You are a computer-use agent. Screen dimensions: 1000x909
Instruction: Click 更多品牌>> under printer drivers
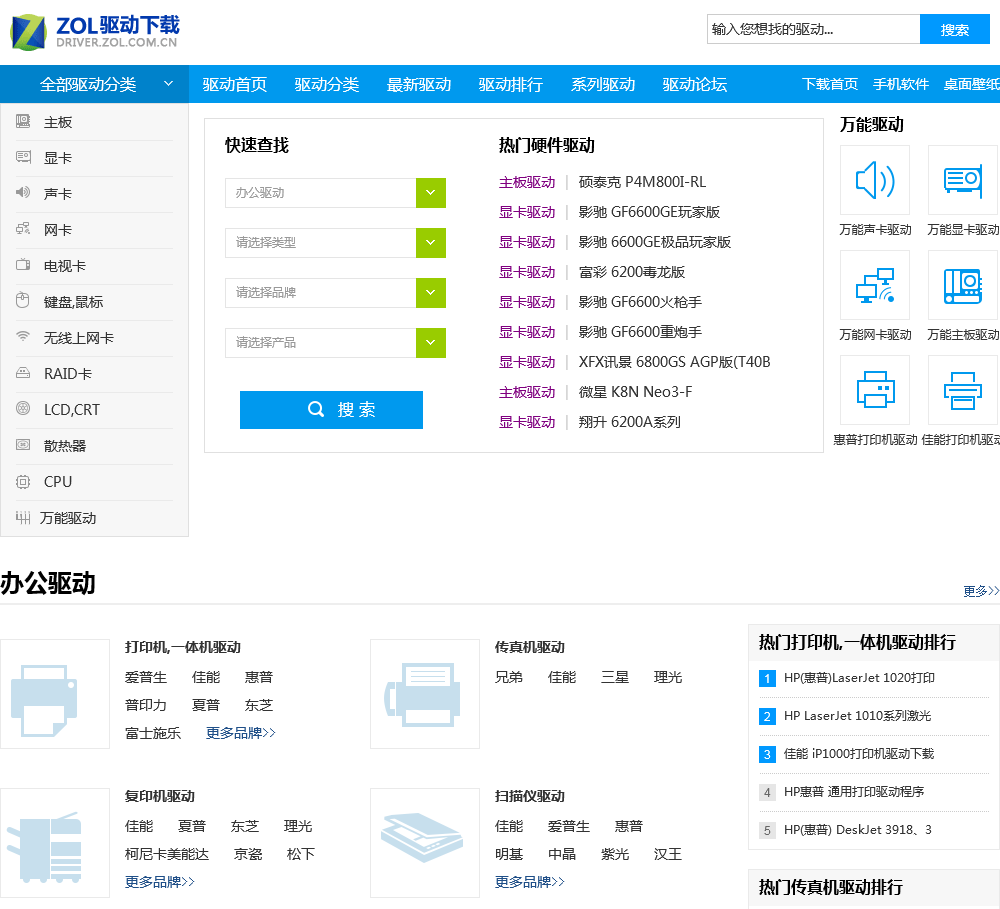tap(240, 733)
